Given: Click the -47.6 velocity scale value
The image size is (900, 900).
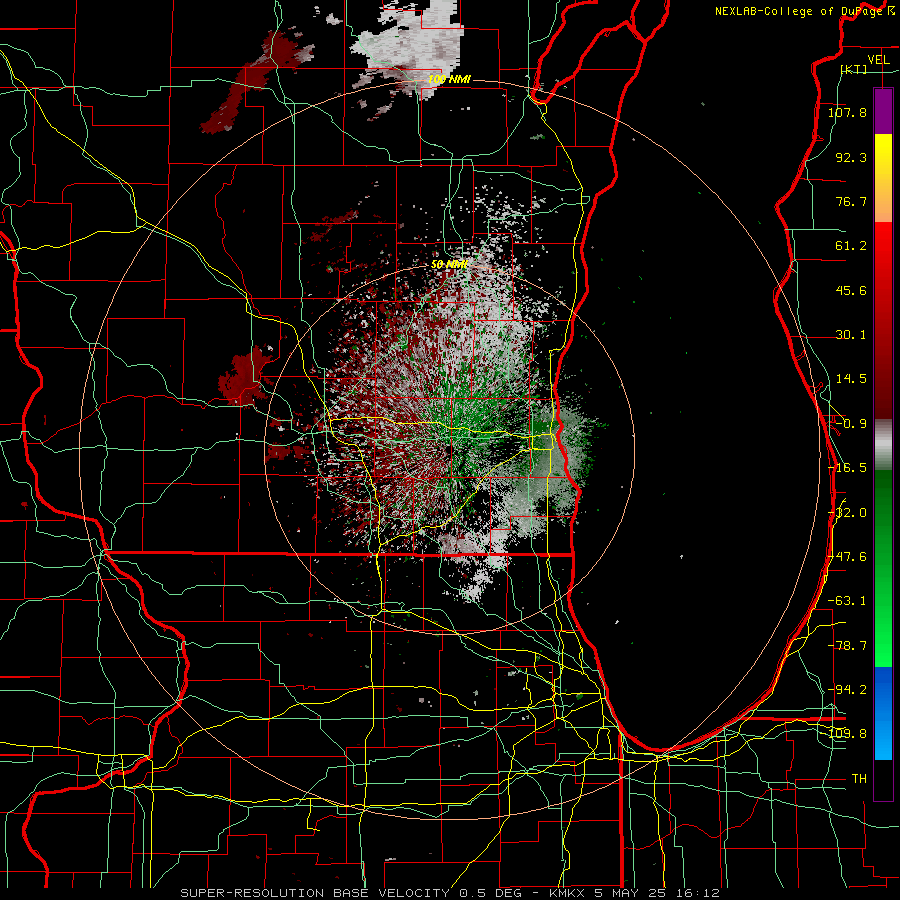Looking at the screenshot, I should click(x=847, y=557).
